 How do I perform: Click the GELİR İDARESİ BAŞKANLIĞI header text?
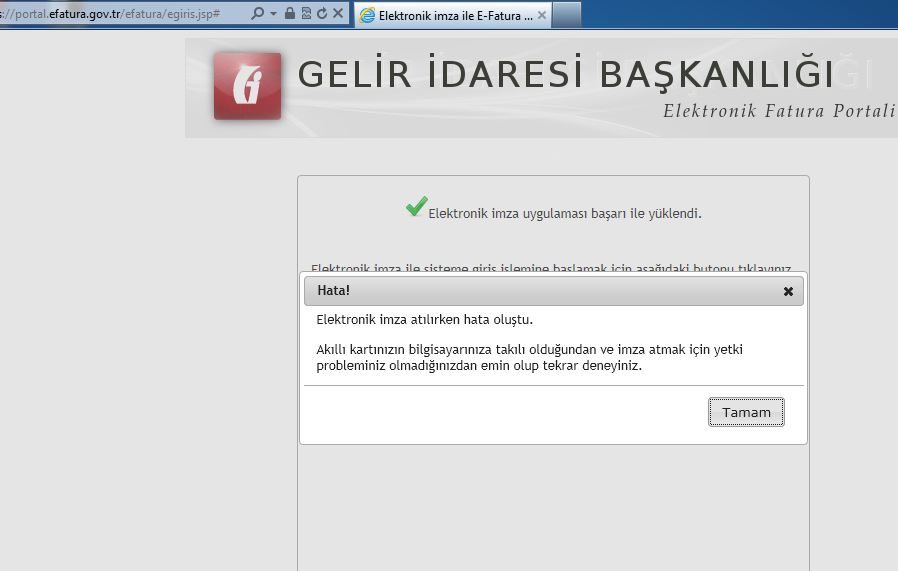pyautogui.click(x=566, y=75)
